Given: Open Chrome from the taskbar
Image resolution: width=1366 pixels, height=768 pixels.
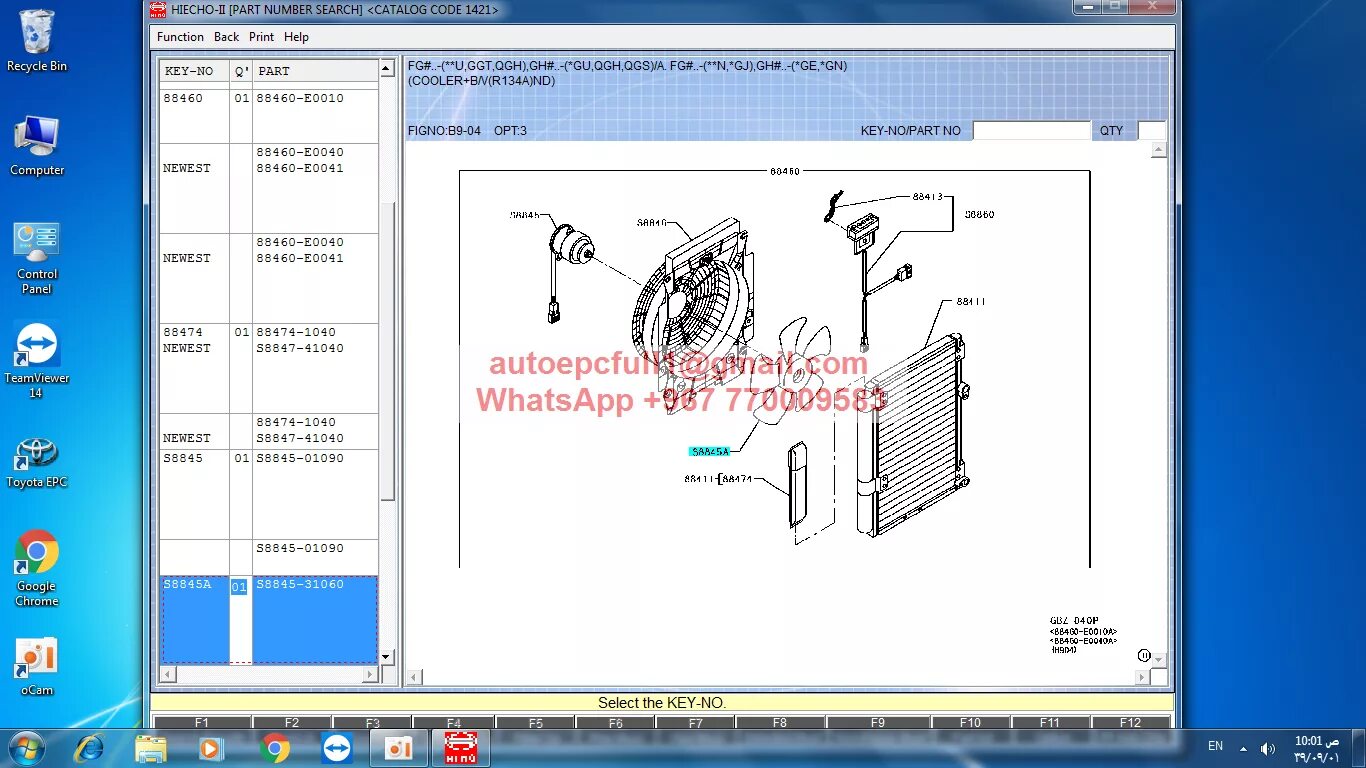Looking at the screenshot, I should [275, 748].
